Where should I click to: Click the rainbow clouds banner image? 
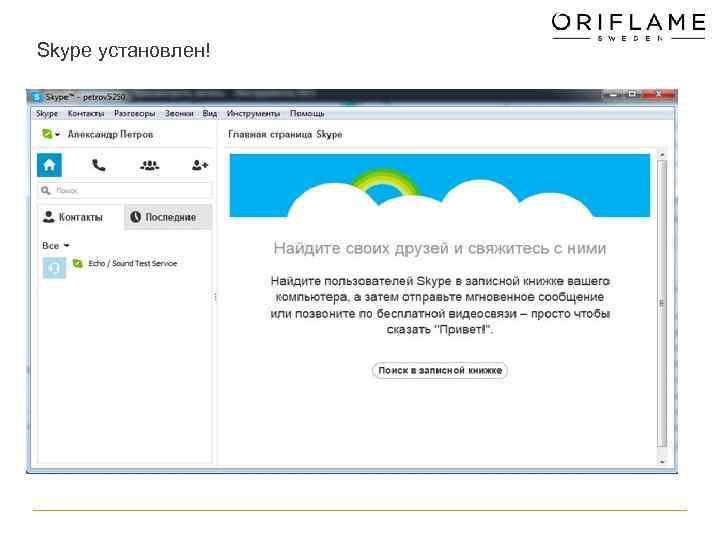click(439, 186)
